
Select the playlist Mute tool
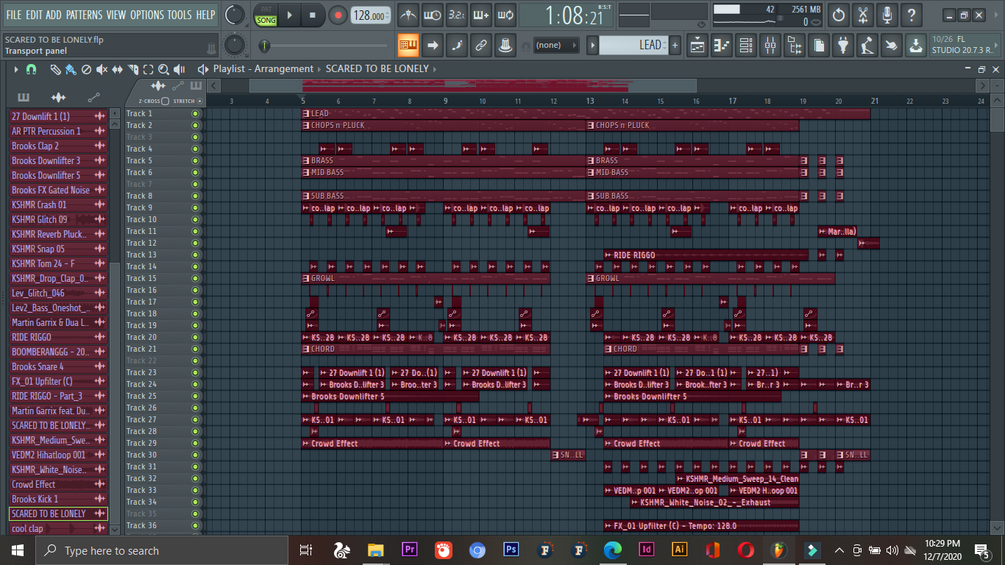click(101, 69)
